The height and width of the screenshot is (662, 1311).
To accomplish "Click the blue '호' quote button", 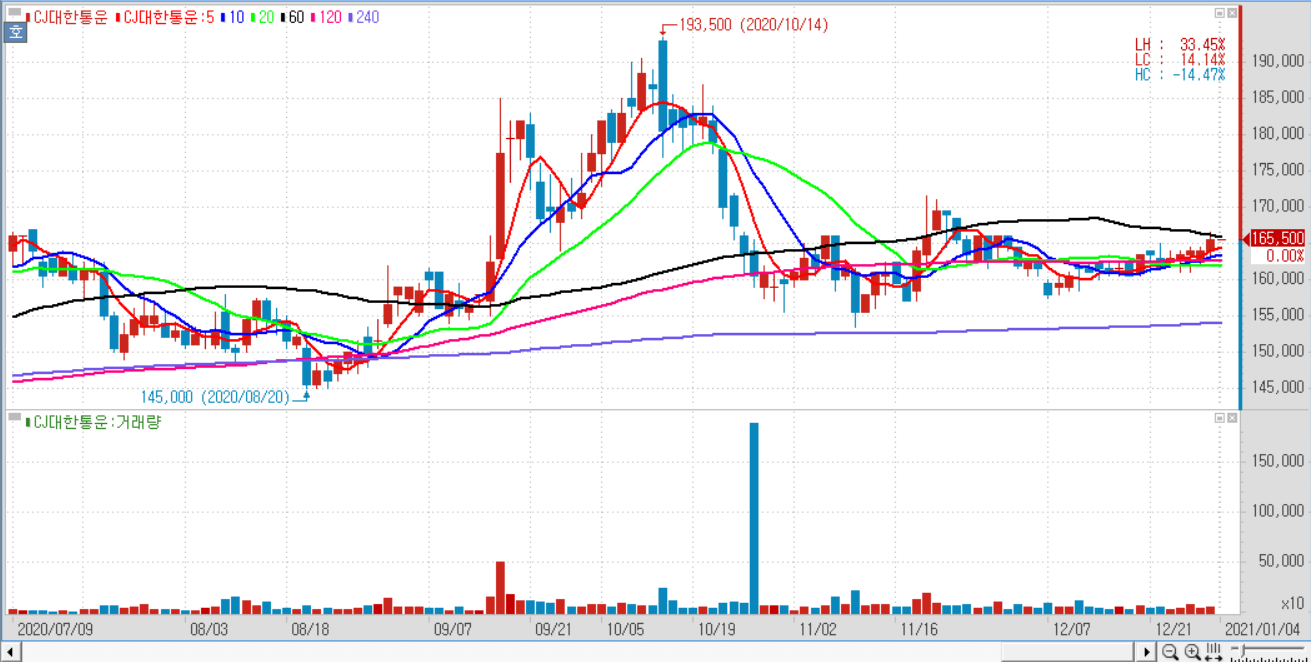I will click(x=16, y=32).
